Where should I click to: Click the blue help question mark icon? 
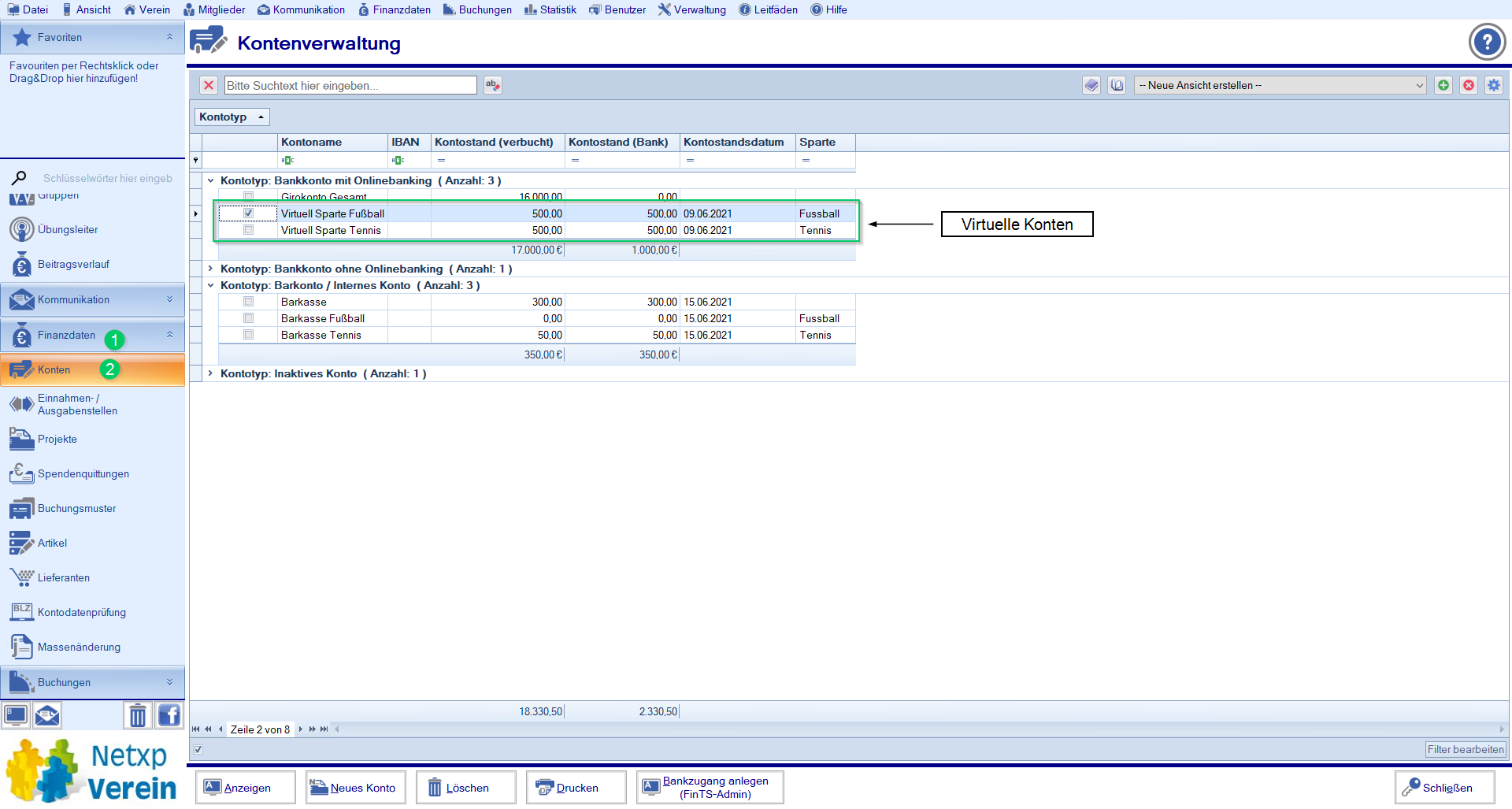click(x=1487, y=42)
